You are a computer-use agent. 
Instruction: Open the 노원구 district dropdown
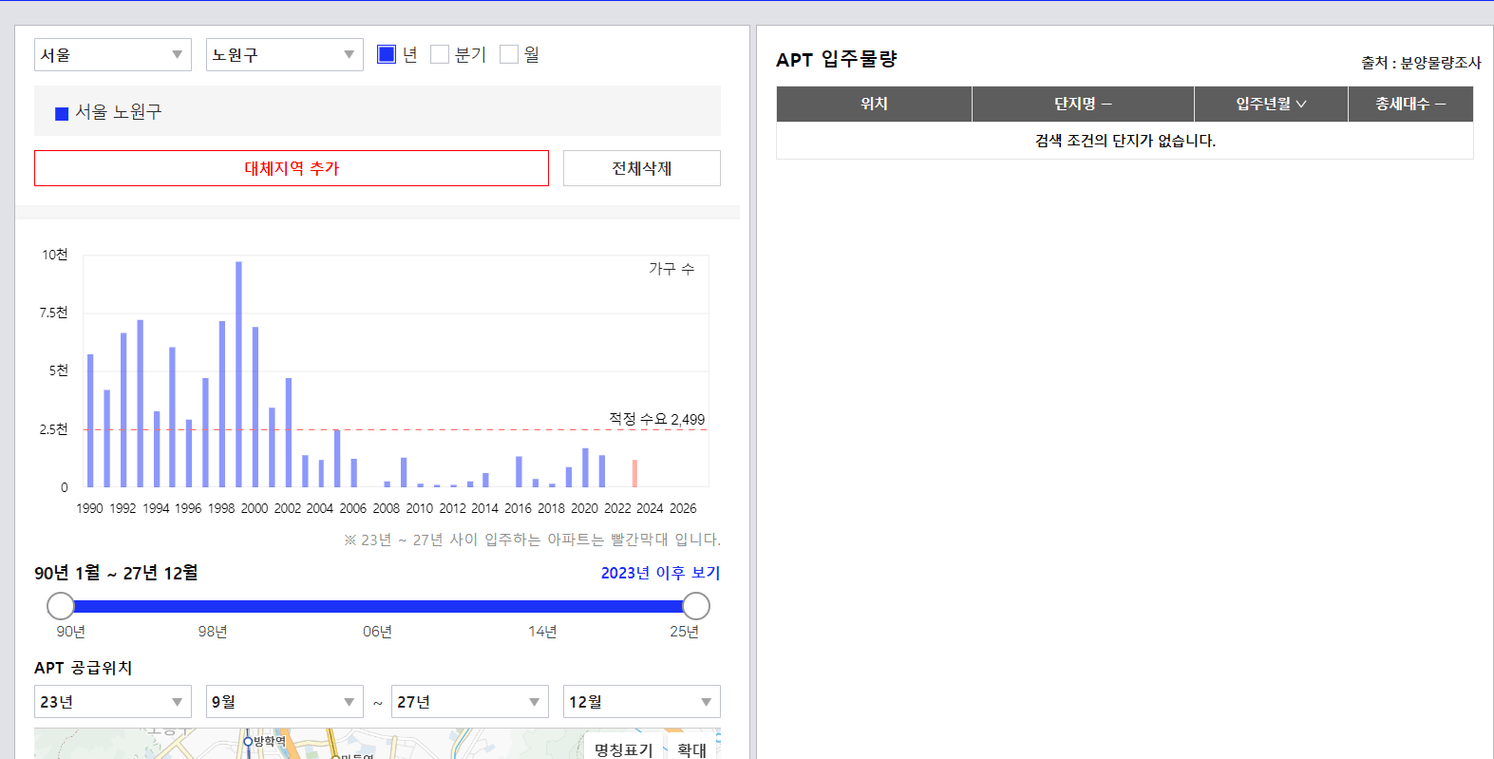pyautogui.click(x=285, y=55)
